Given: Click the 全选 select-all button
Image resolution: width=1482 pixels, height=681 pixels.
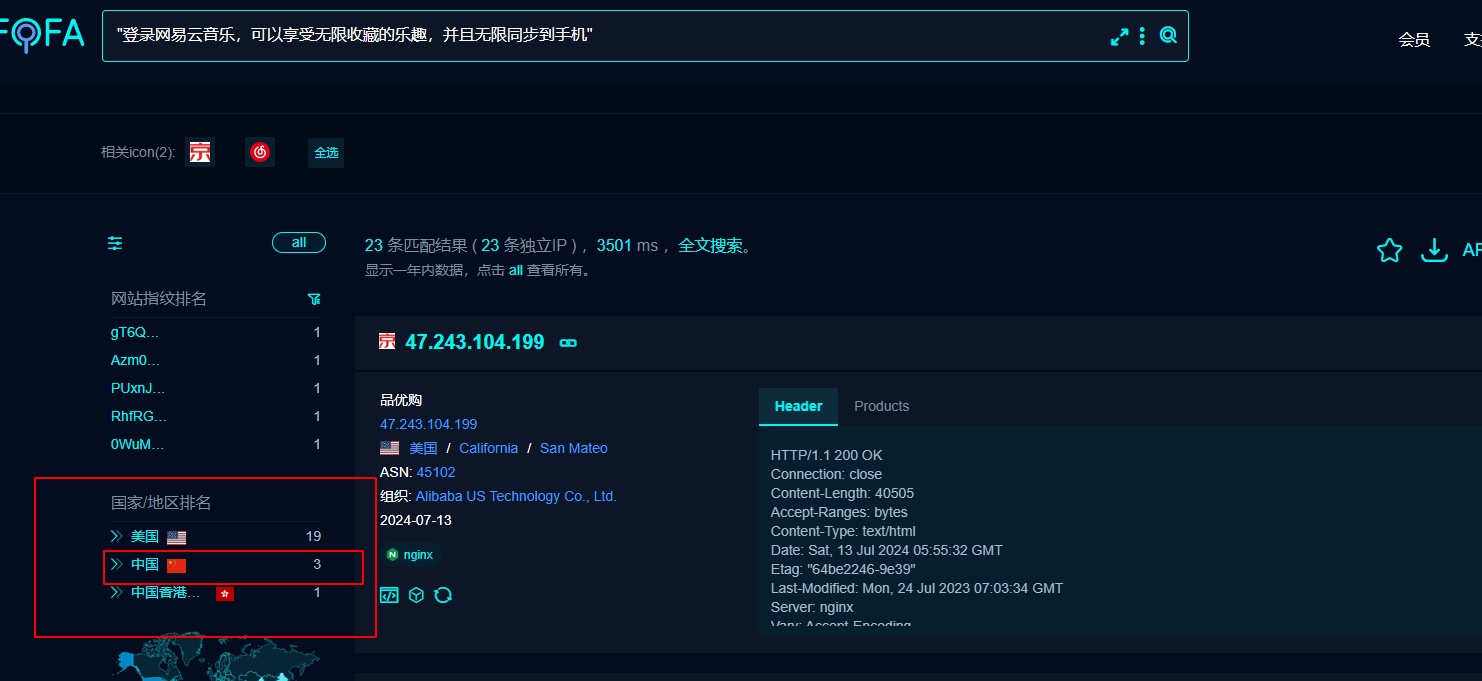Looking at the screenshot, I should 326,153.
